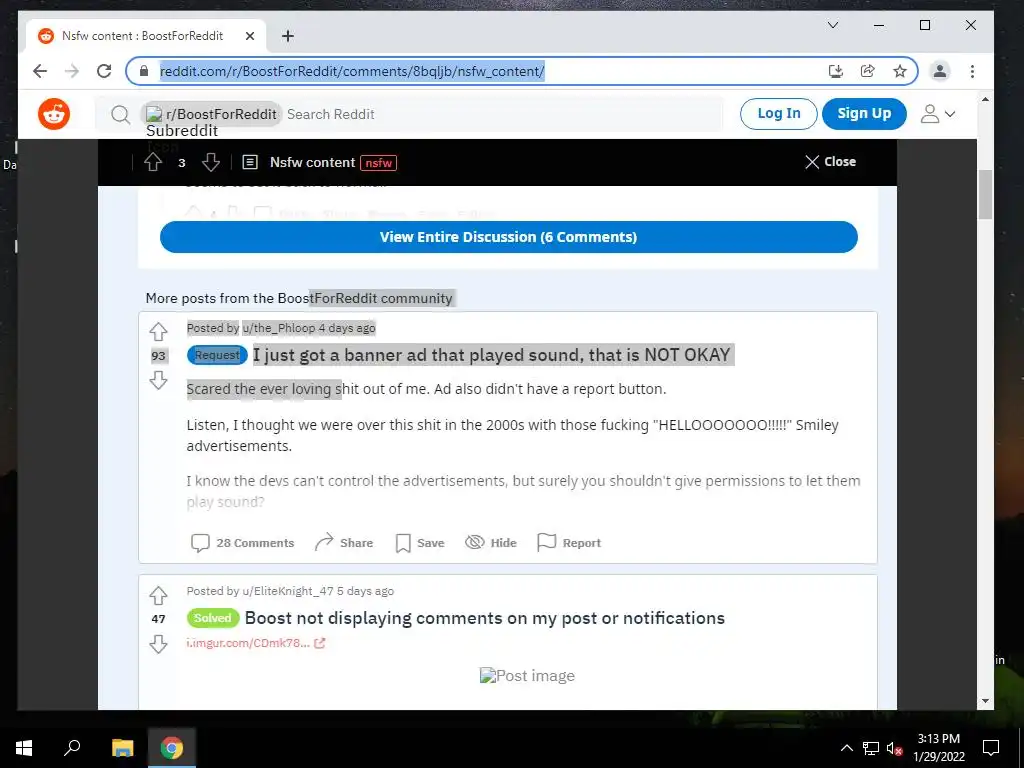Screen dimensions: 1024x768
Task: Downvote the Nsfw content post in header bar
Action: (210, 162)
